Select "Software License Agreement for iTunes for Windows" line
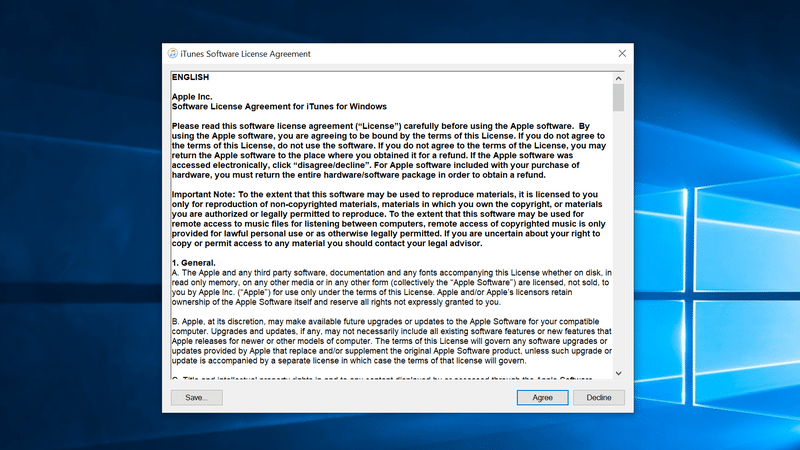This screenshot has width=800, height=450. coord(279,107)
